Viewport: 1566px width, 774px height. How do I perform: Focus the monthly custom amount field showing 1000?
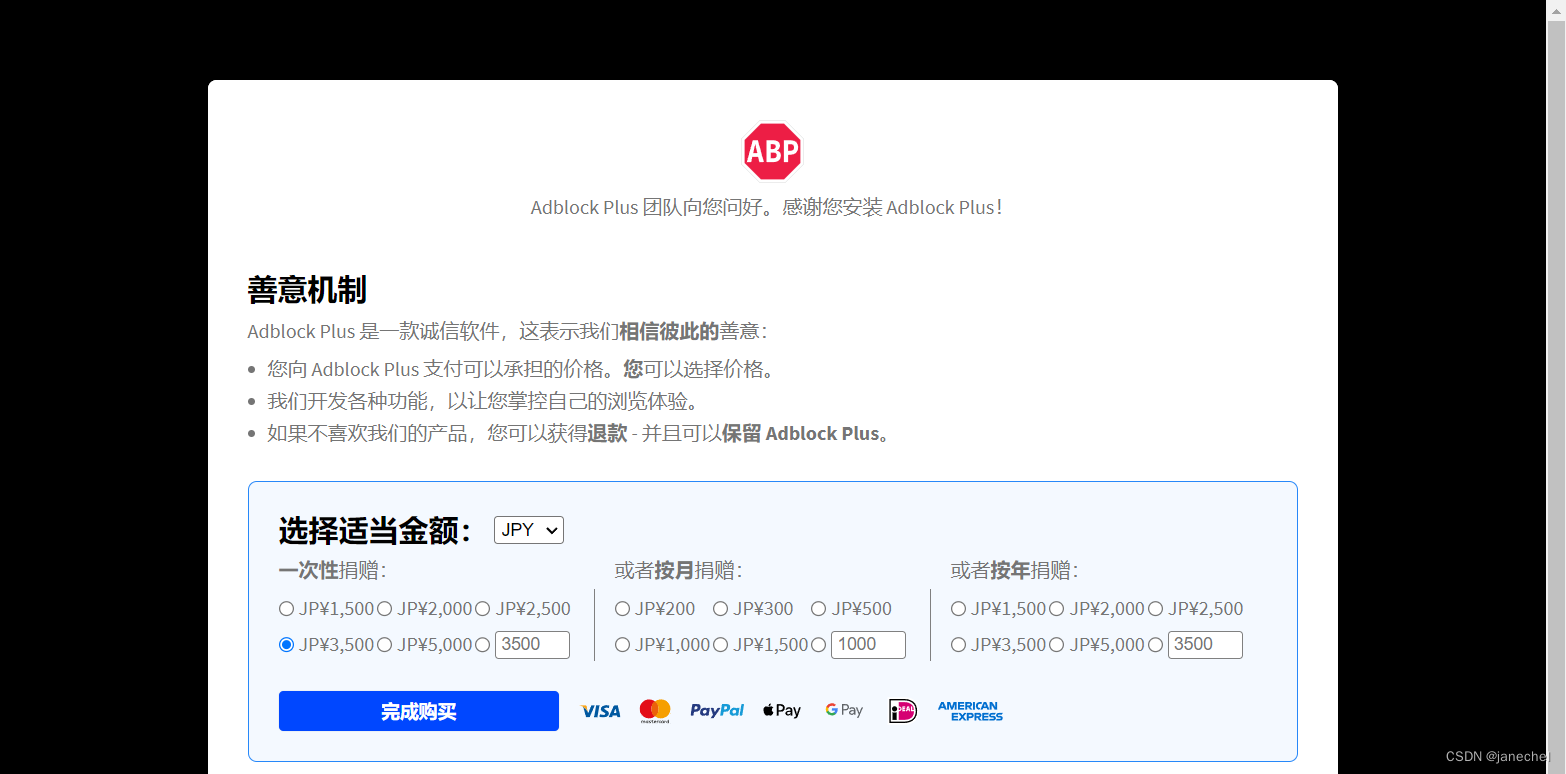click(x=868, y=645)
